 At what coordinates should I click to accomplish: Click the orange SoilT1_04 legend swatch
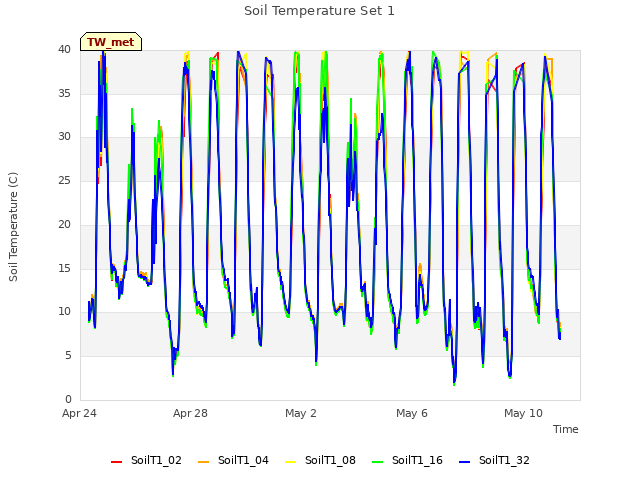coord(203,462)
